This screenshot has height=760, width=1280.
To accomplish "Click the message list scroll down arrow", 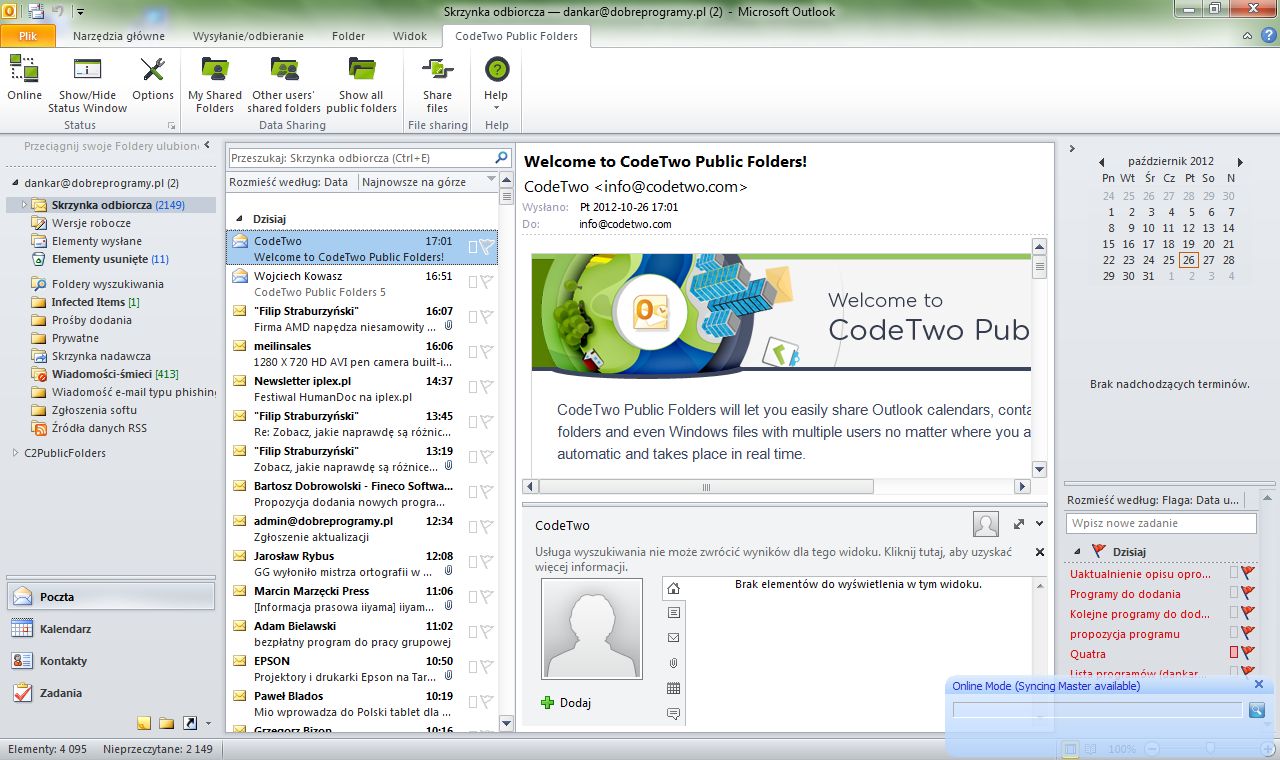I will pos(505,723).
